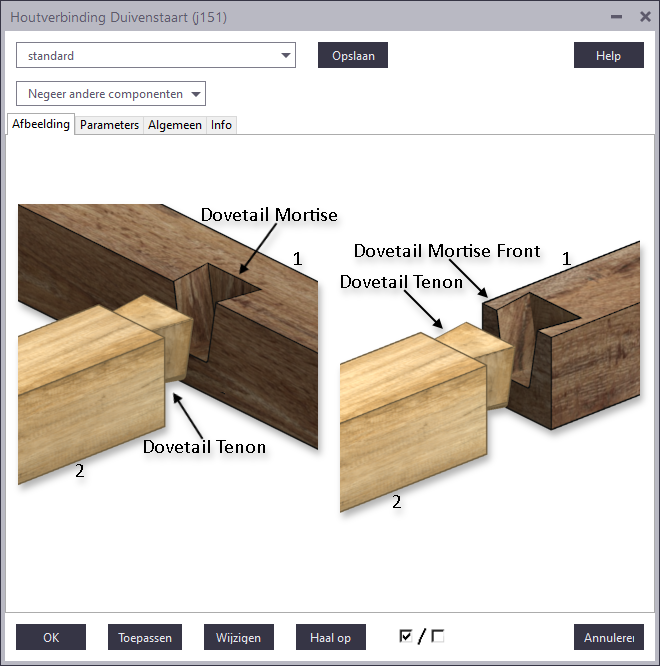Click the checked checkbox icon left of slash
660x666 pixels.
406,636
